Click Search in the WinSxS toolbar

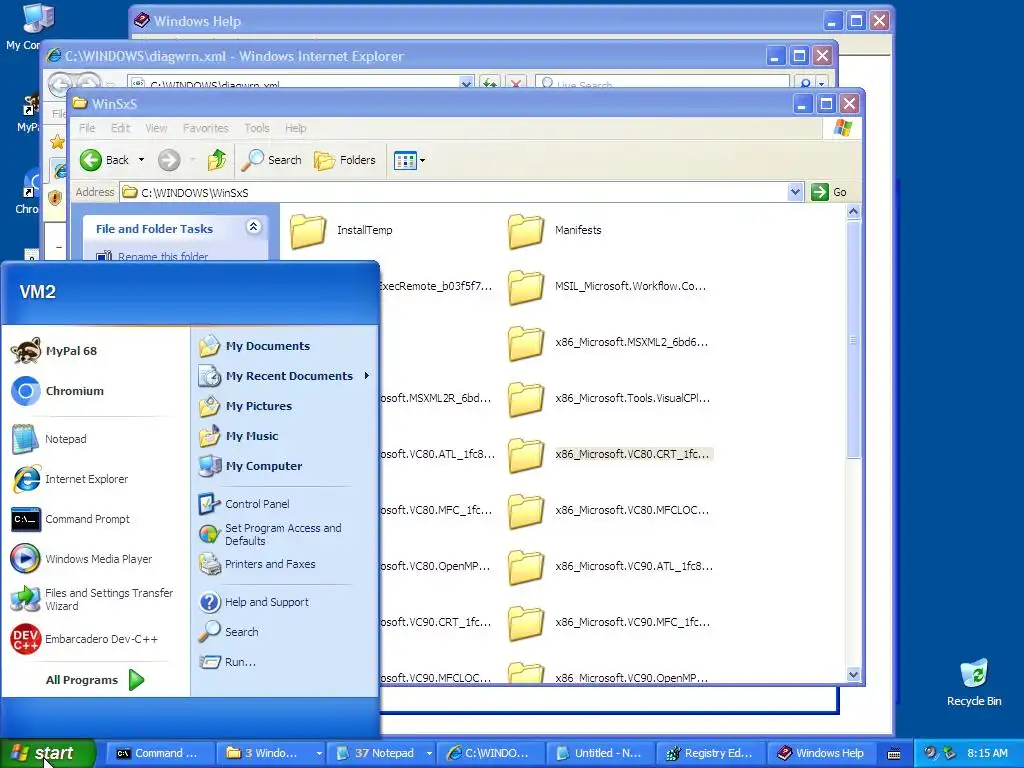click(x=271, y=160)
